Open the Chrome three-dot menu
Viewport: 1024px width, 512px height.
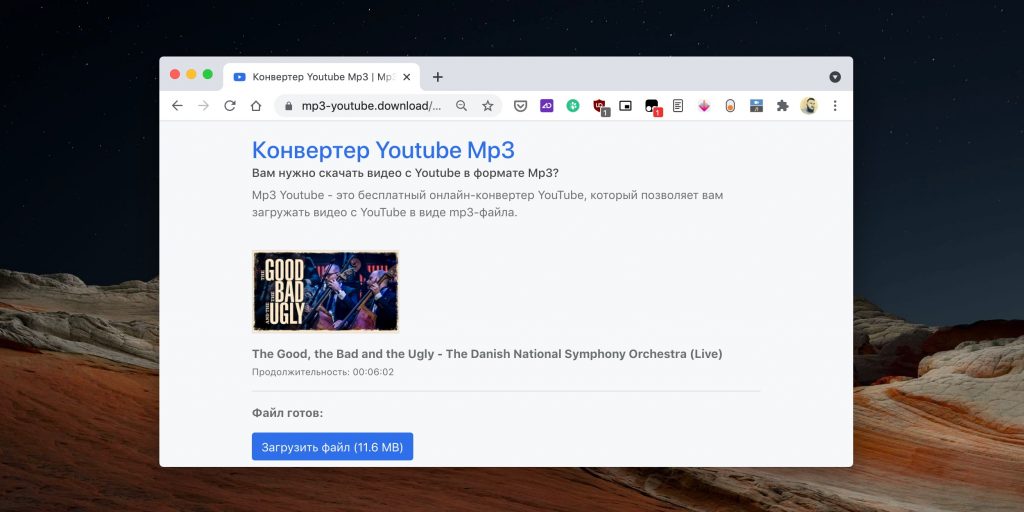(835, 106)
